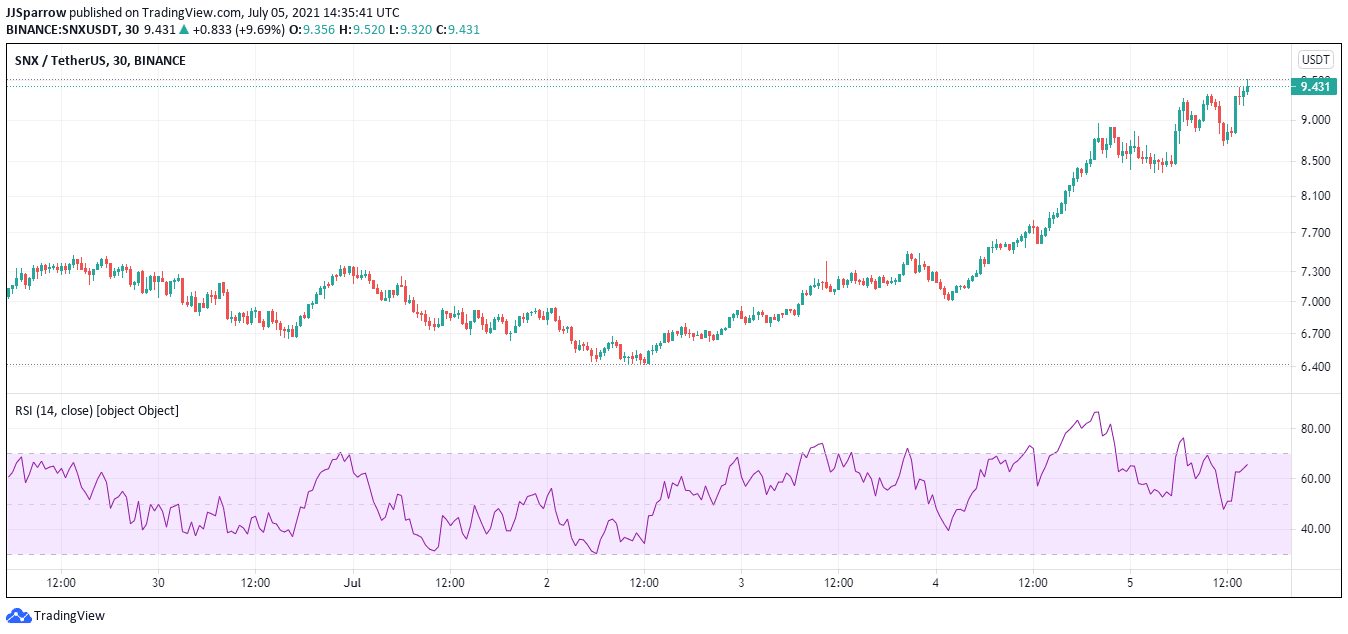Screen dimensions: 1348x634
Task: Click the 6.700 price axis label
Action: coord(1314,334)
